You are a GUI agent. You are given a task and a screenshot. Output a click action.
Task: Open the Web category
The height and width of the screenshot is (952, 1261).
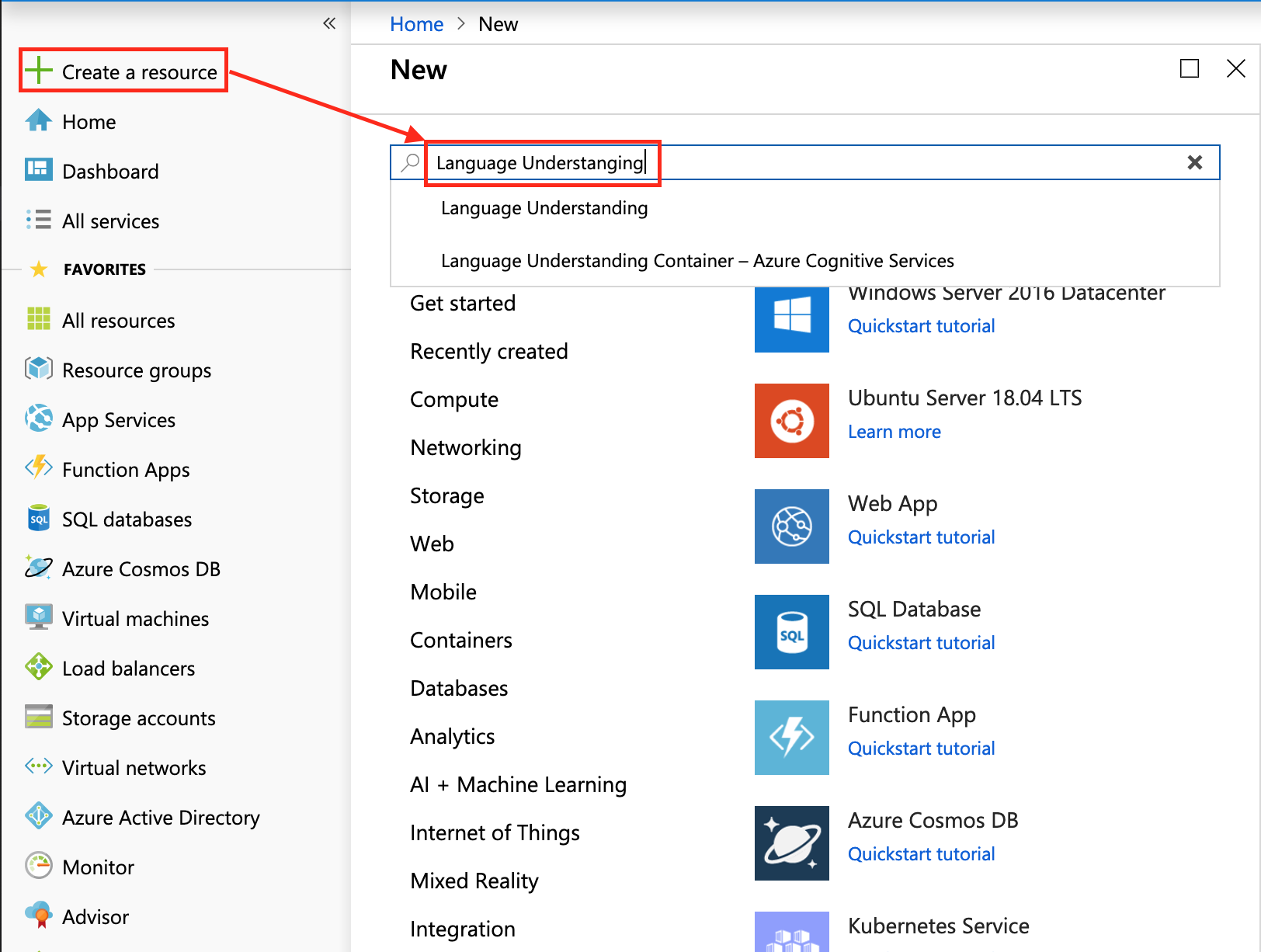tap(432, 544)
